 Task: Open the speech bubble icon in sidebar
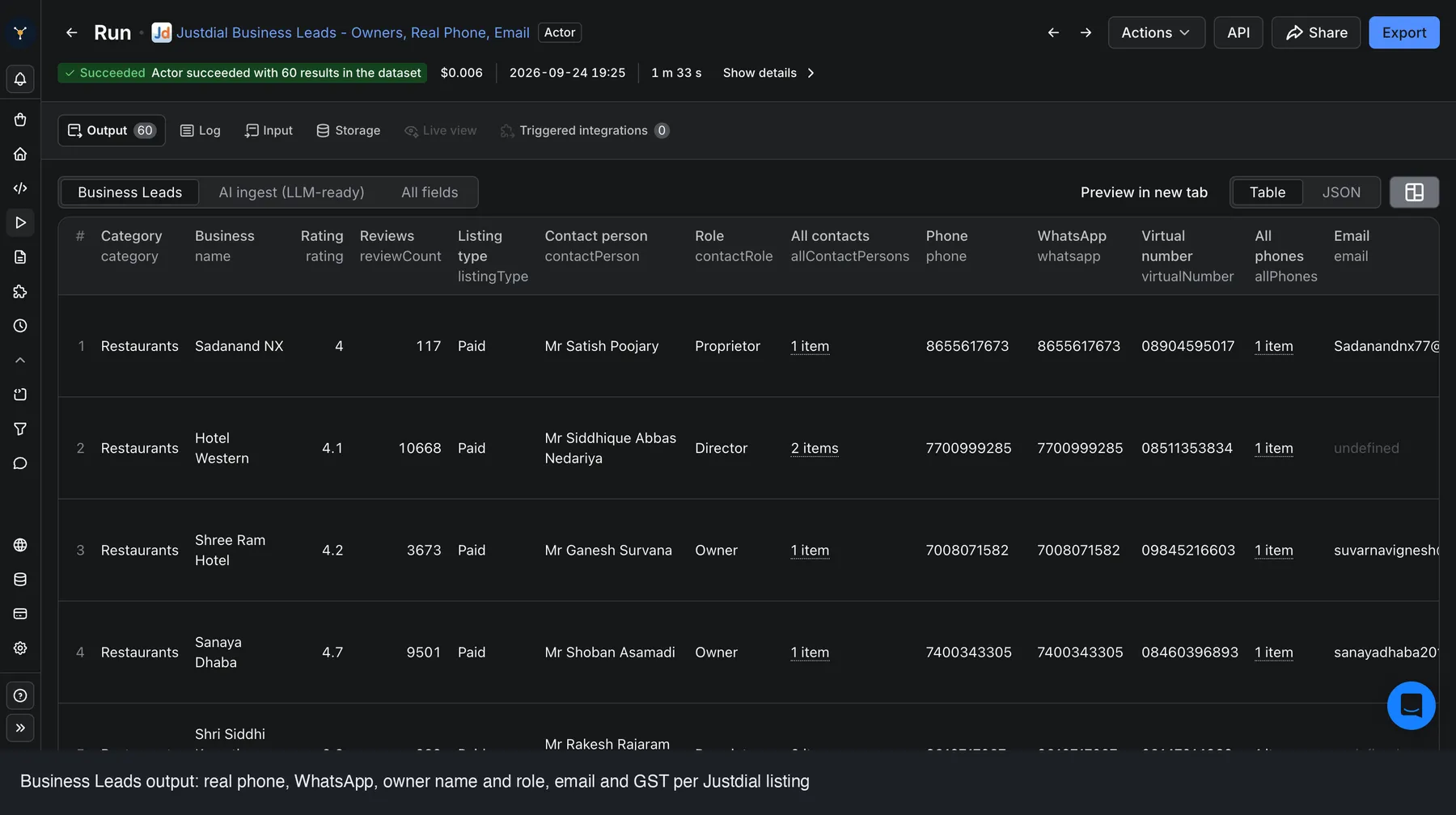click(20, 463)
